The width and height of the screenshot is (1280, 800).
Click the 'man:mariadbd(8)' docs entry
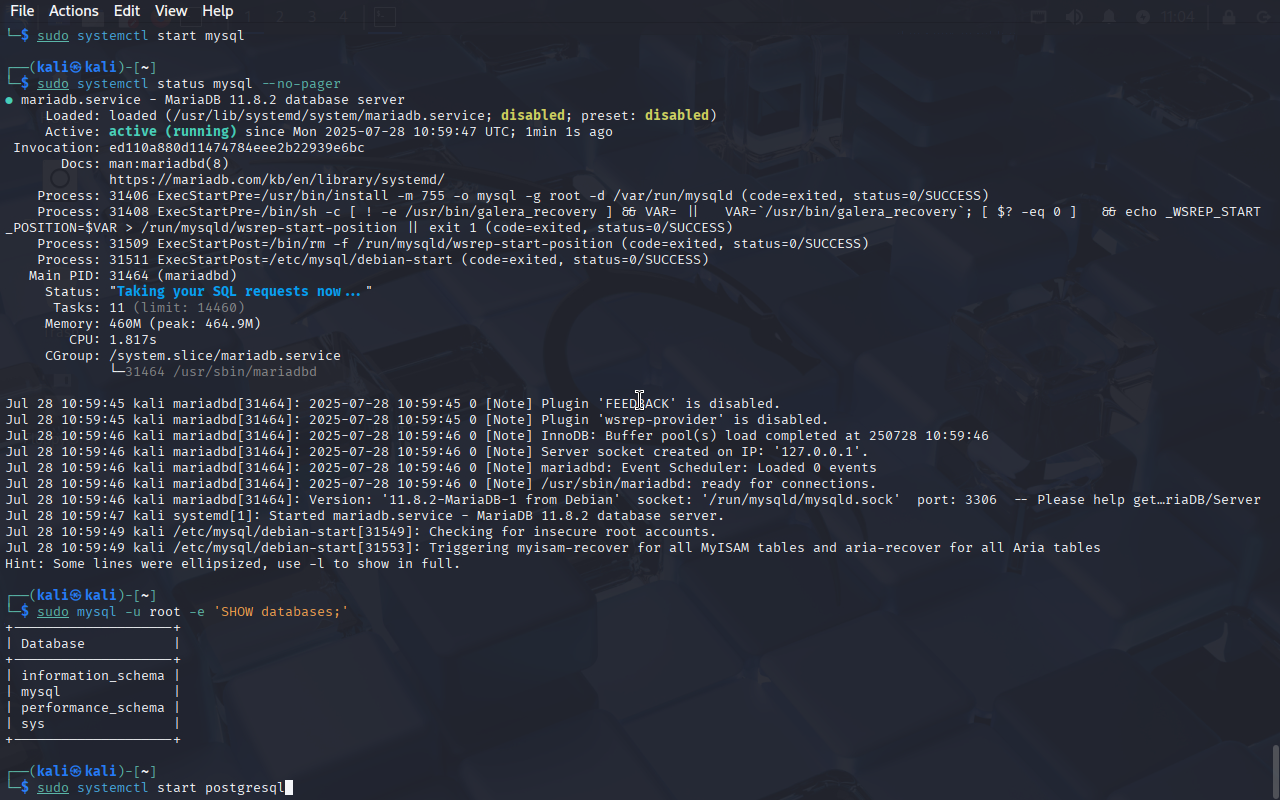(x=169, y=164)
